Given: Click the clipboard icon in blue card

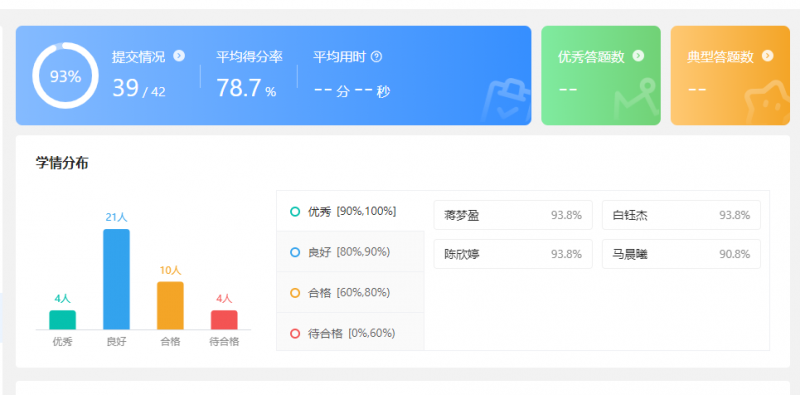Looking at the screenshot, I should coord(506,102).
